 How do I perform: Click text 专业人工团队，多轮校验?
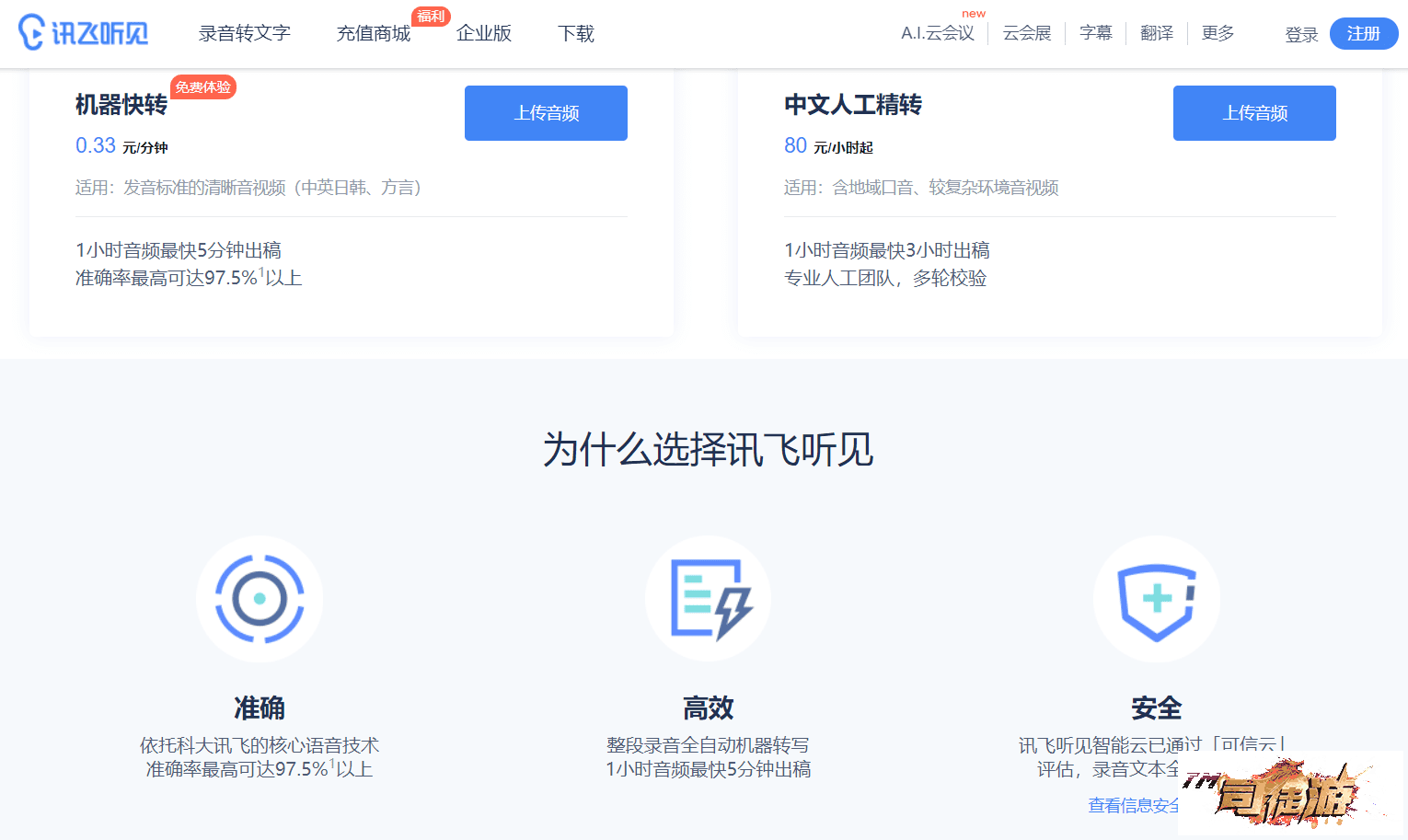[x=885, y=278]
